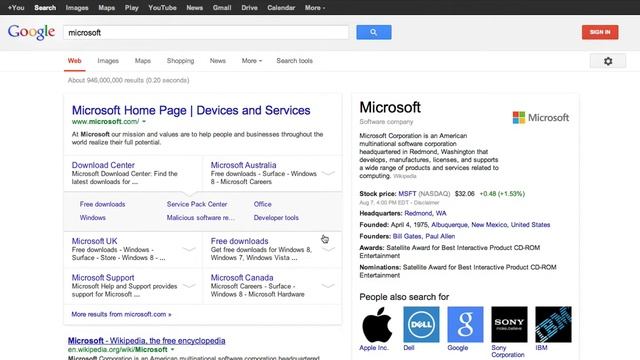The image size is (640, 360).
Task: Click +You in the top bar
Action: [16, 8]
